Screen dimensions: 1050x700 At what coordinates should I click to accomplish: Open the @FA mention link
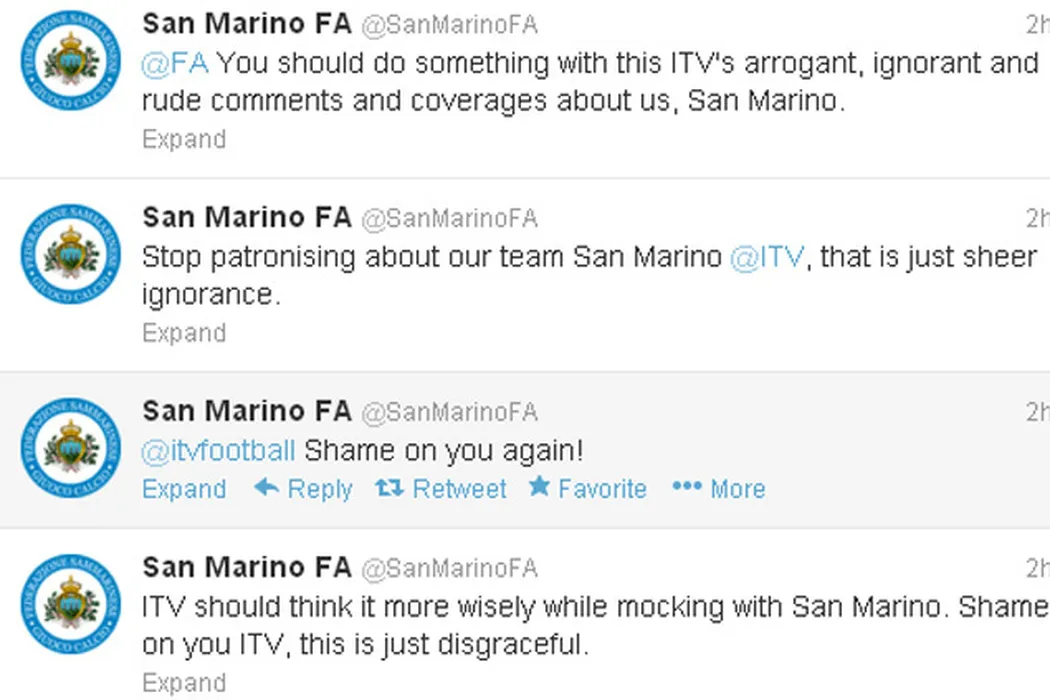point(175,63)
